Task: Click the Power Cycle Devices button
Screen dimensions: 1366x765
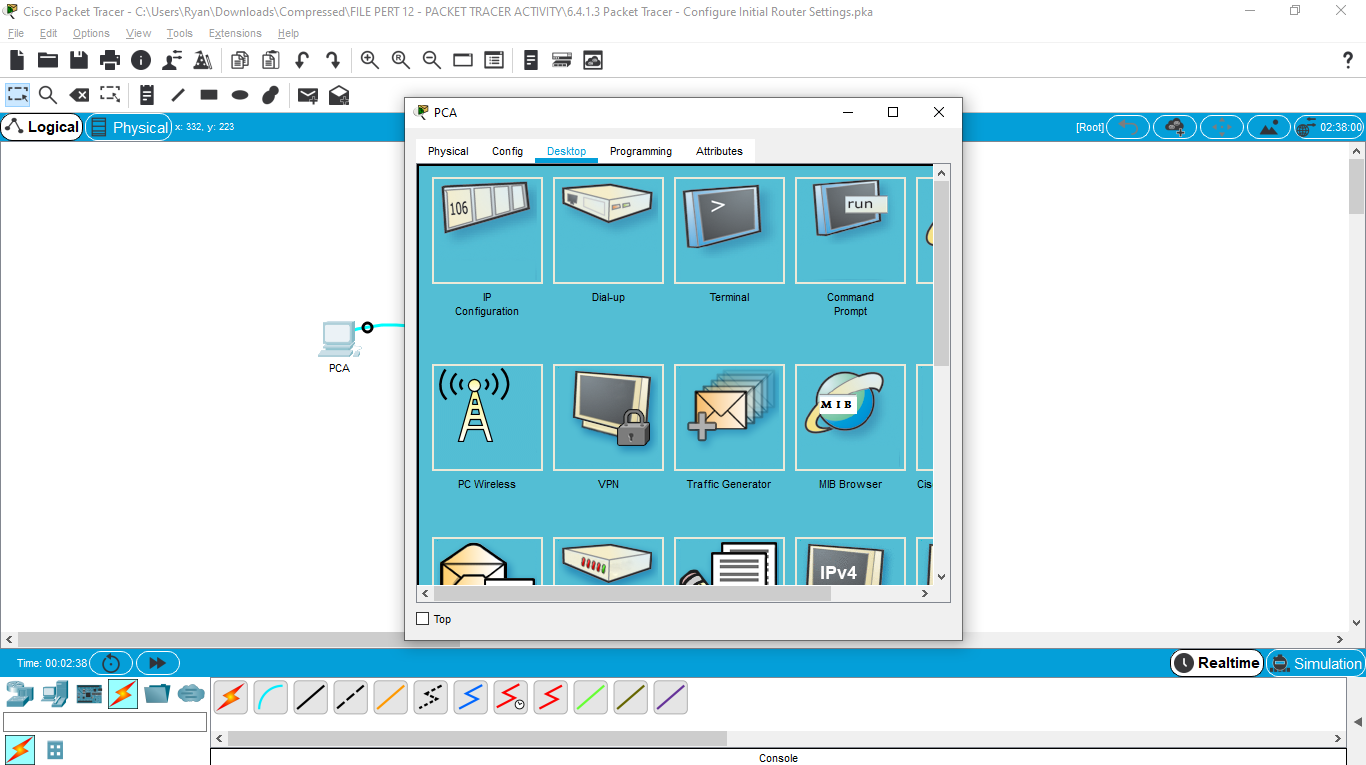Action: (111, 663)
